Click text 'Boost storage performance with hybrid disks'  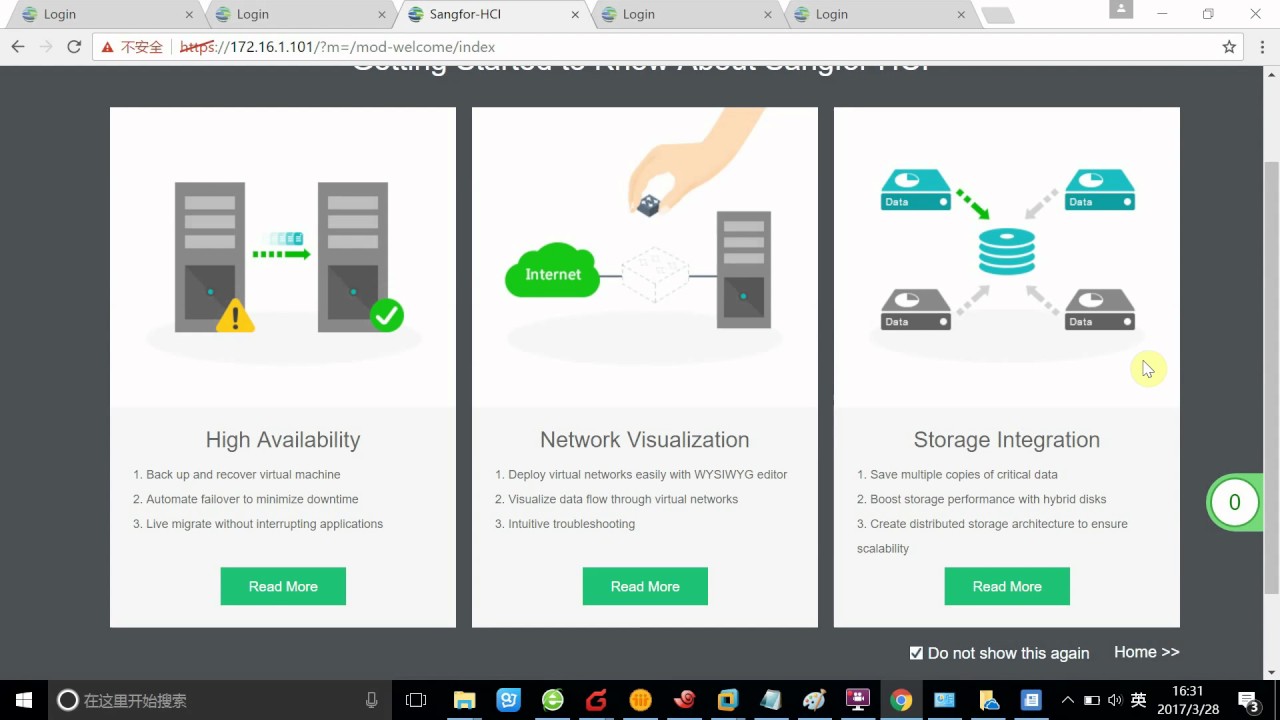pos(988,499)
